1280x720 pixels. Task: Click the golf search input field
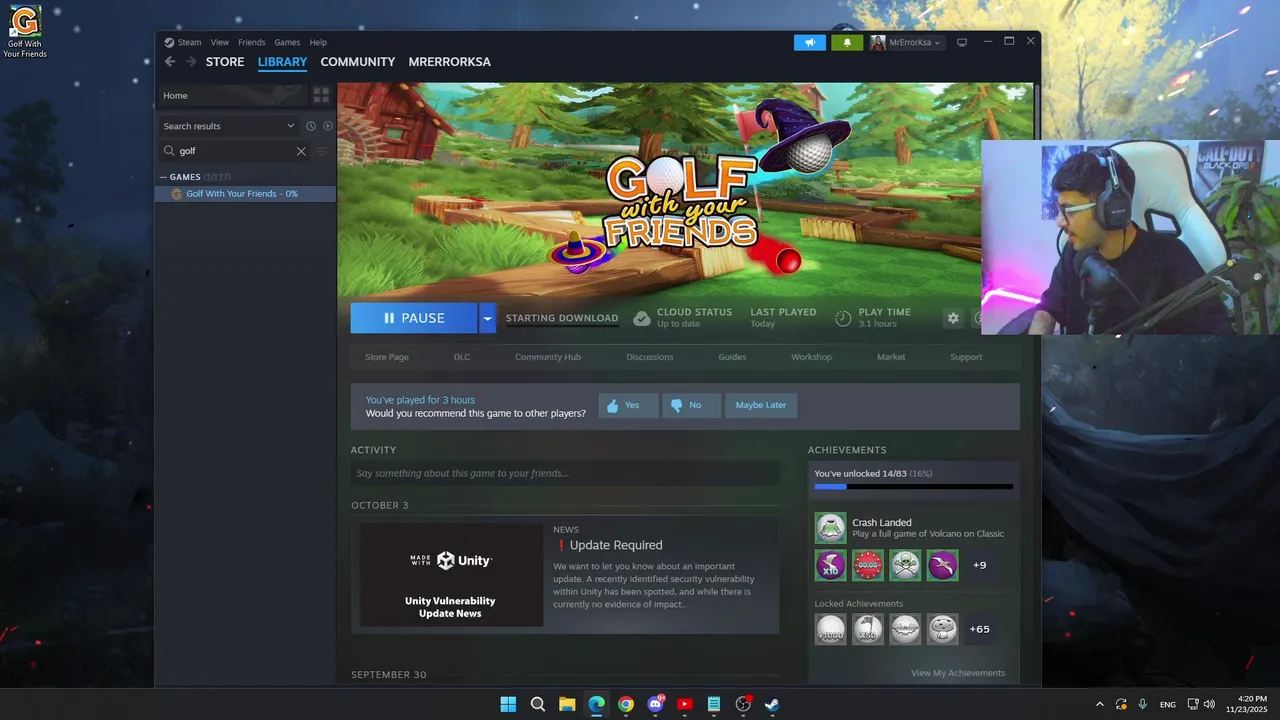tap(236, 151)
